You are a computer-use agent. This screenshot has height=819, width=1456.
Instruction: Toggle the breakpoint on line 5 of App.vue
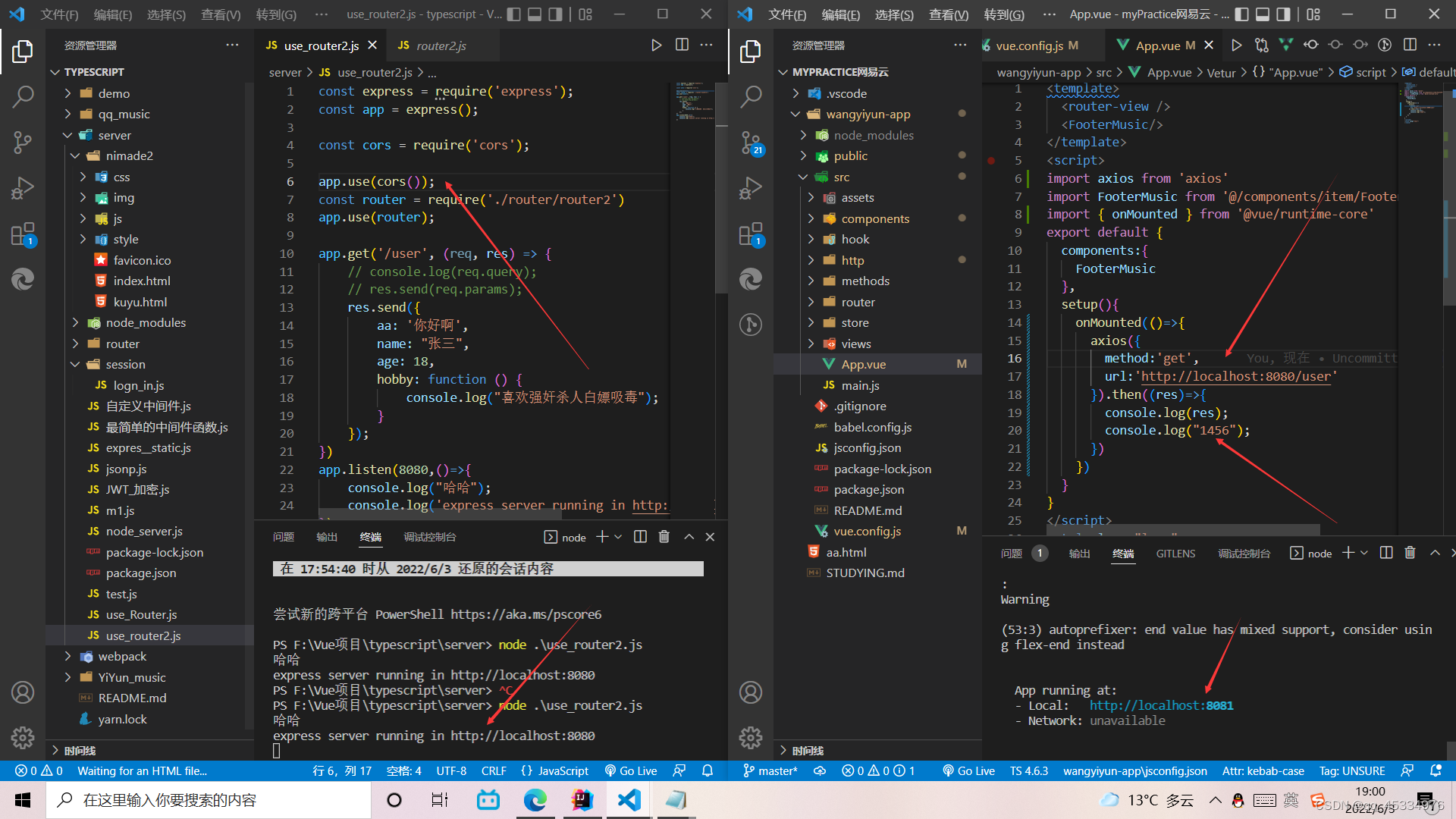coord(991,161)
